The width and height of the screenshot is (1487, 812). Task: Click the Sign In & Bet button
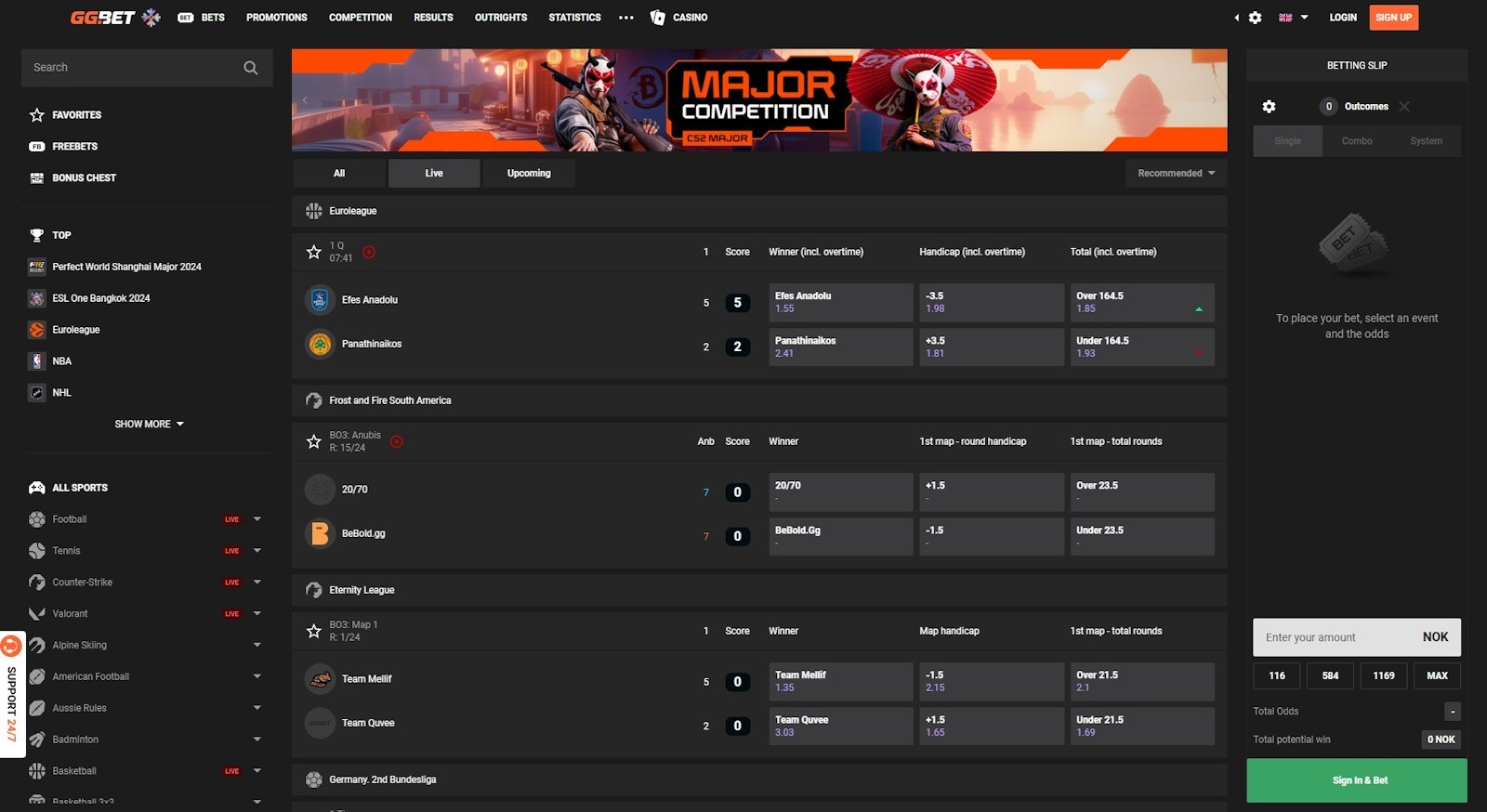1357,781
